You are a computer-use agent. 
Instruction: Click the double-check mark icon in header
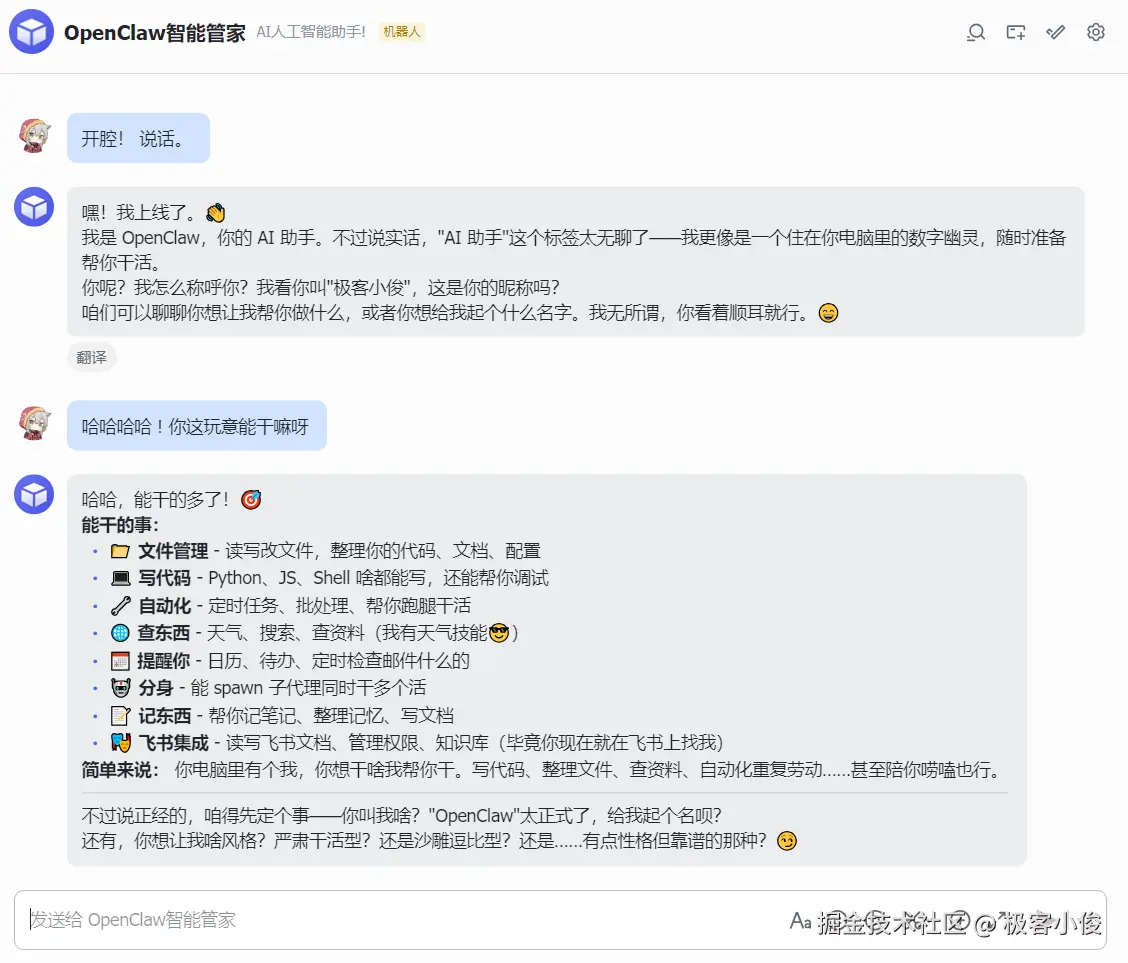(1055, 32)
